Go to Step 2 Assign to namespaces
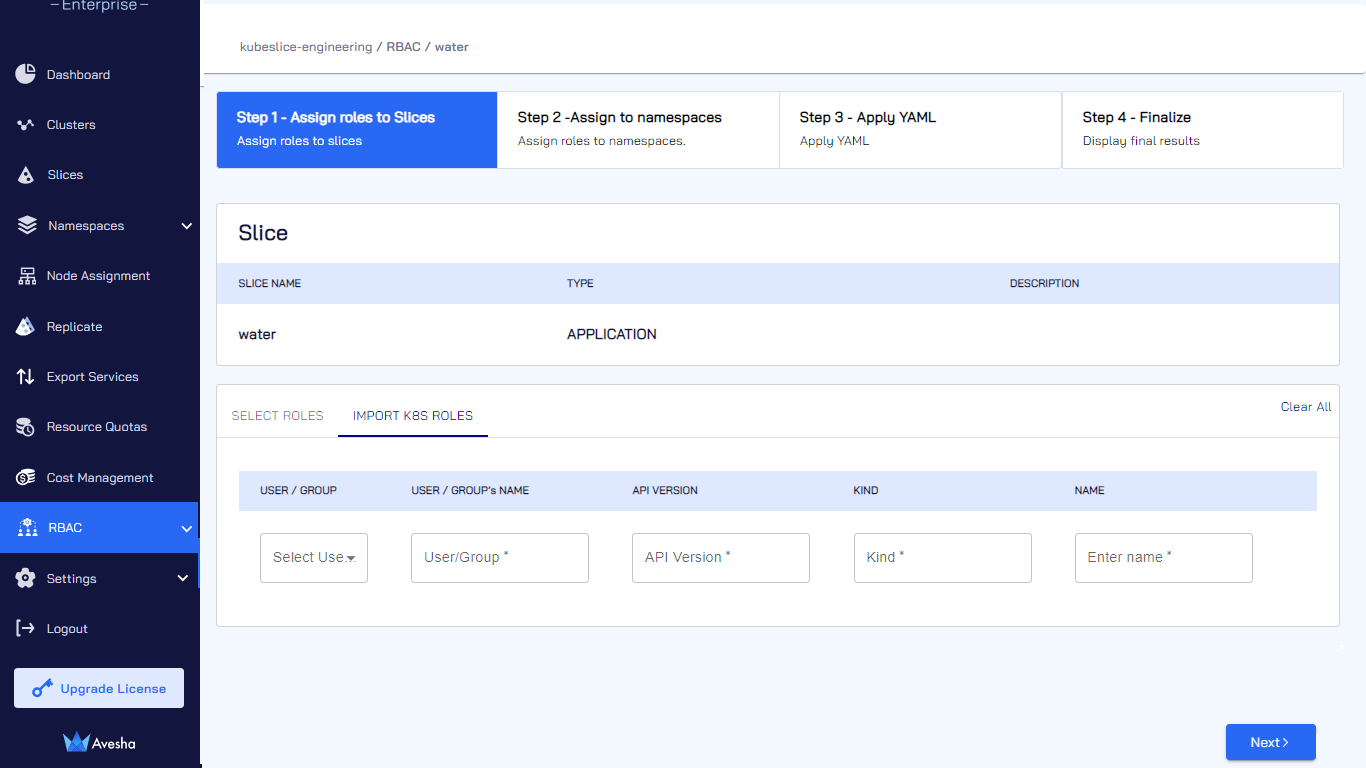The image size is (1366, 768). [638, 130]
